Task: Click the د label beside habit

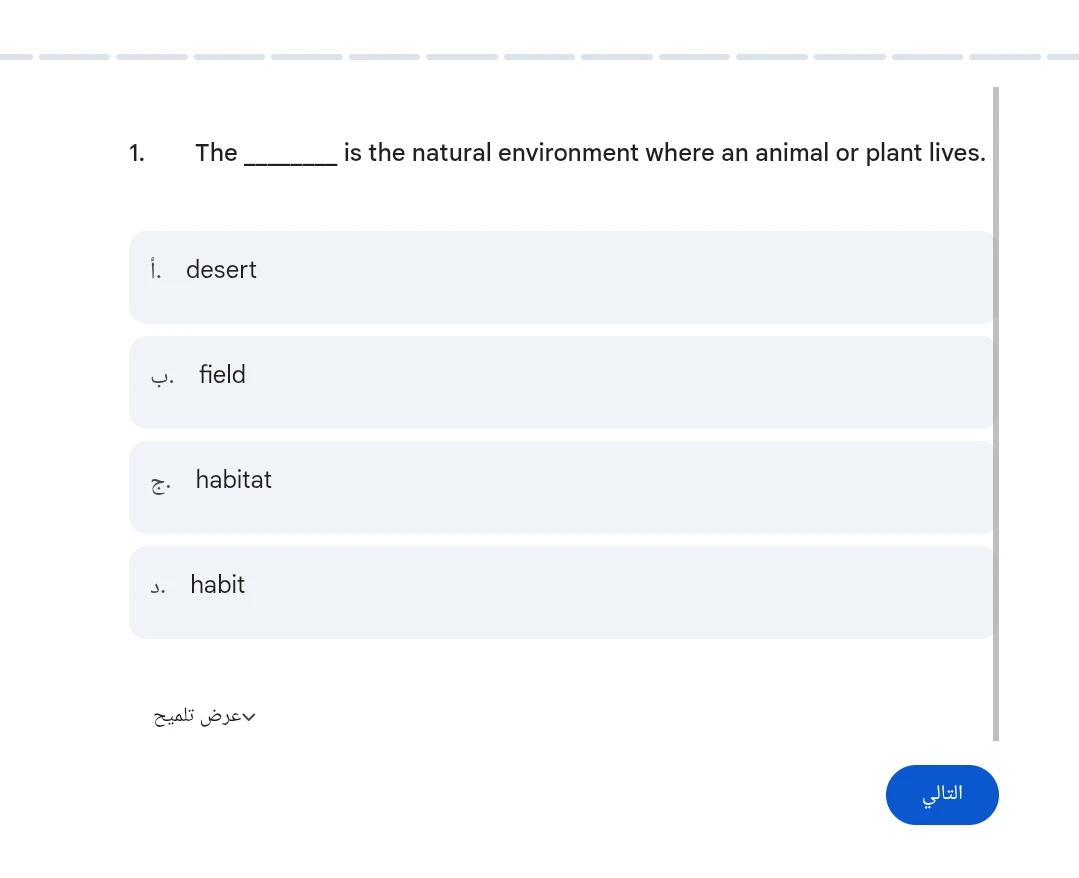Action: 158,586
